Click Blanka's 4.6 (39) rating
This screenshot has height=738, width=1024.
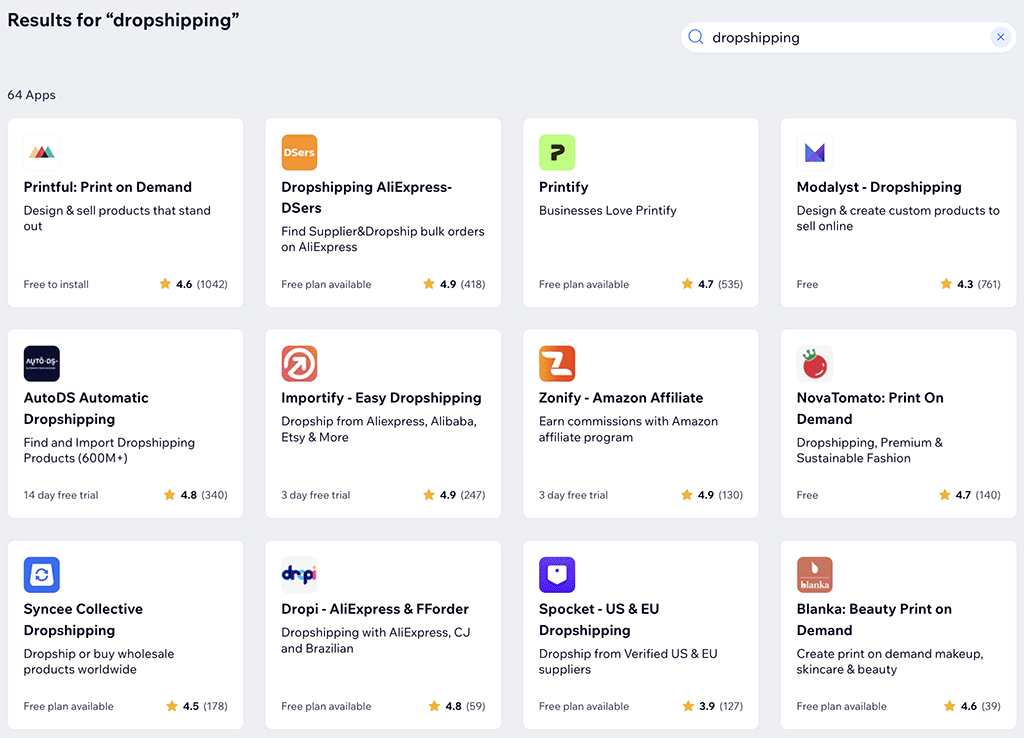972,706
